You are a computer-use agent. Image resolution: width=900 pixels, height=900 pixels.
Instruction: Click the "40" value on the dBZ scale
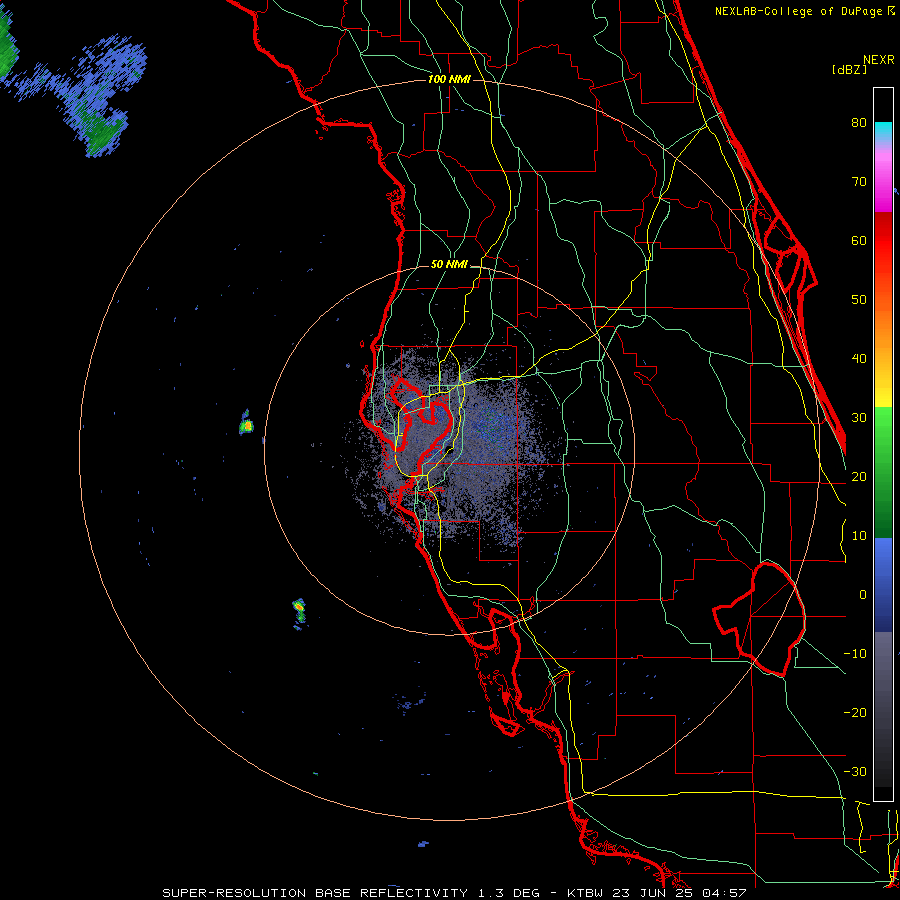click(859, 359)
